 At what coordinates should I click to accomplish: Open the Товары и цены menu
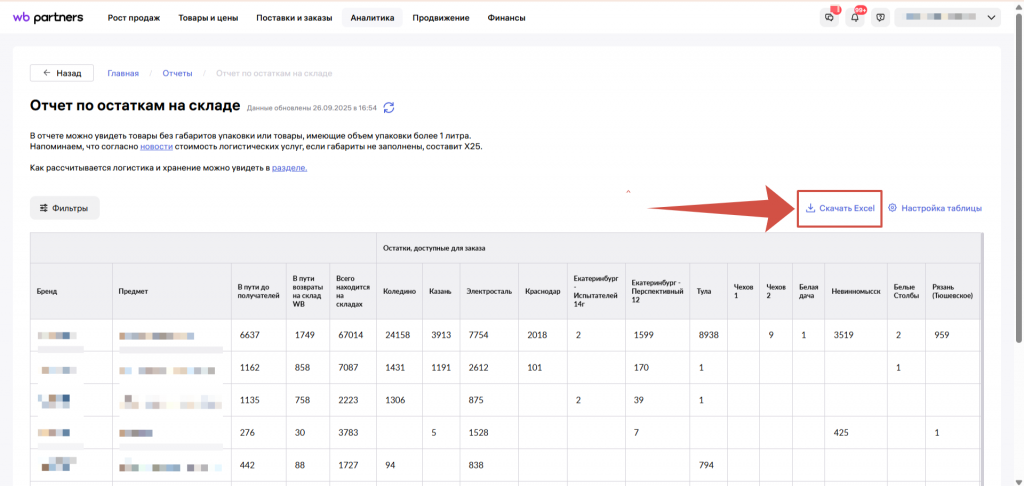[208, 18]
